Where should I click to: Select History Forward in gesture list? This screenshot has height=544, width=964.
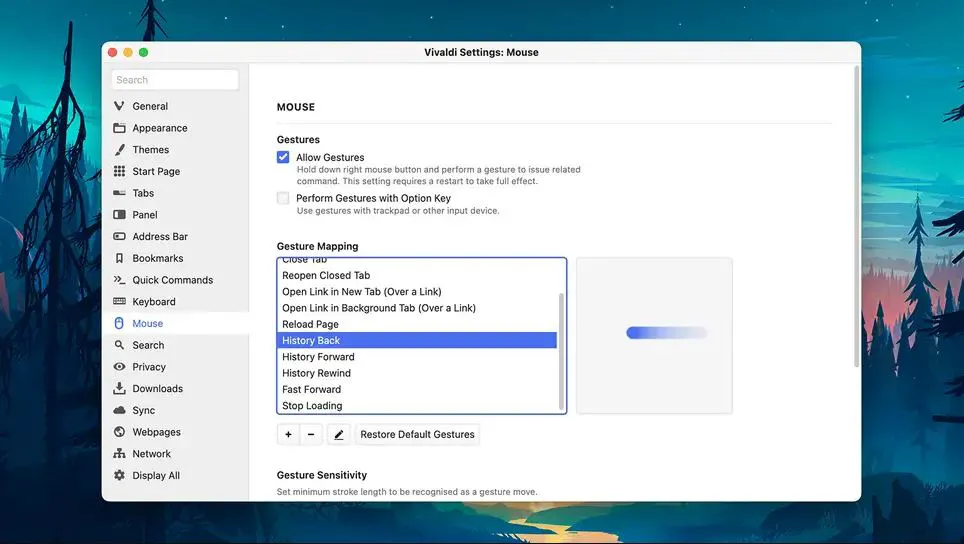(x=318, y=357)
